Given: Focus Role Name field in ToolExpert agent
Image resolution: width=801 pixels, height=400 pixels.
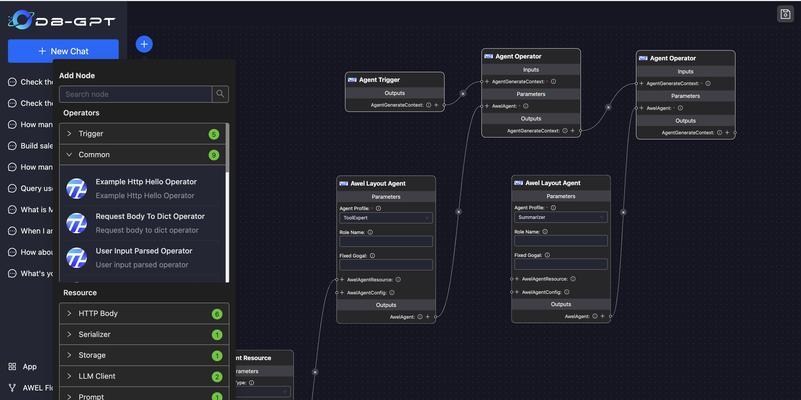Looking at the screenshot, I should tap(386, 242).
